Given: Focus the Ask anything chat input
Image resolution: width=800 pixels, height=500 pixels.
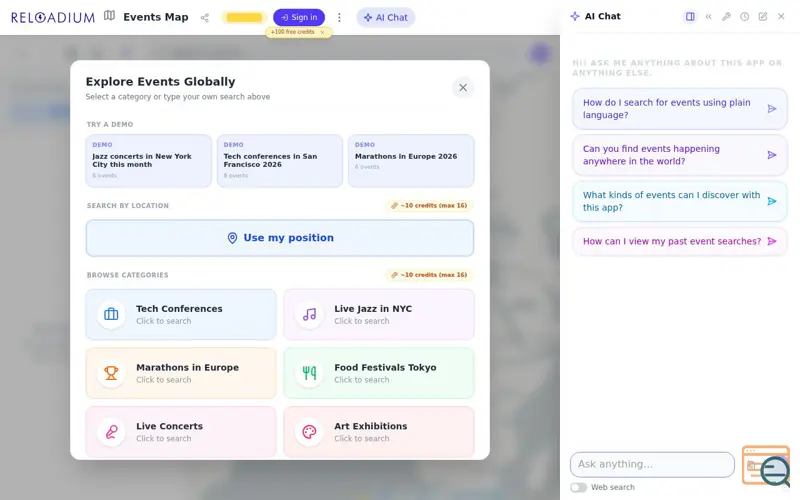Looking at the screenshot, I should click(652, 464).
